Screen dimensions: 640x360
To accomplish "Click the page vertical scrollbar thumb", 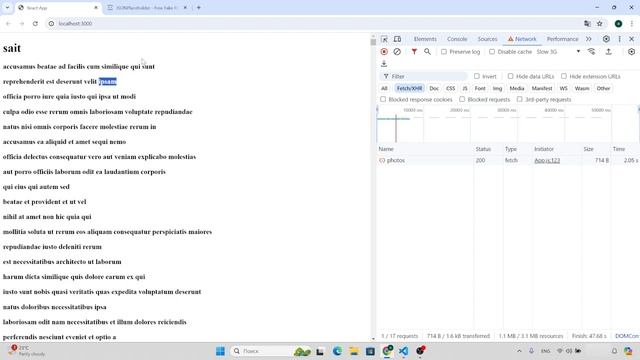I will point(373,42).
